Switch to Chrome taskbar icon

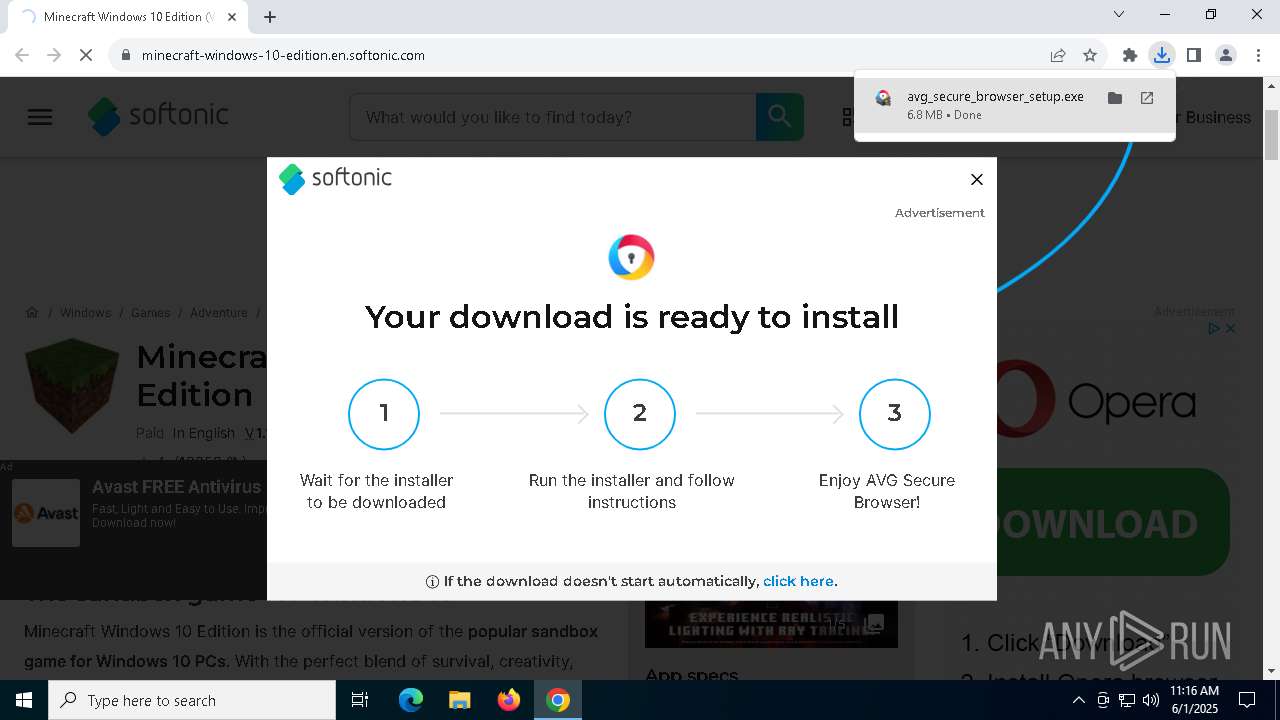click(558, 700)
